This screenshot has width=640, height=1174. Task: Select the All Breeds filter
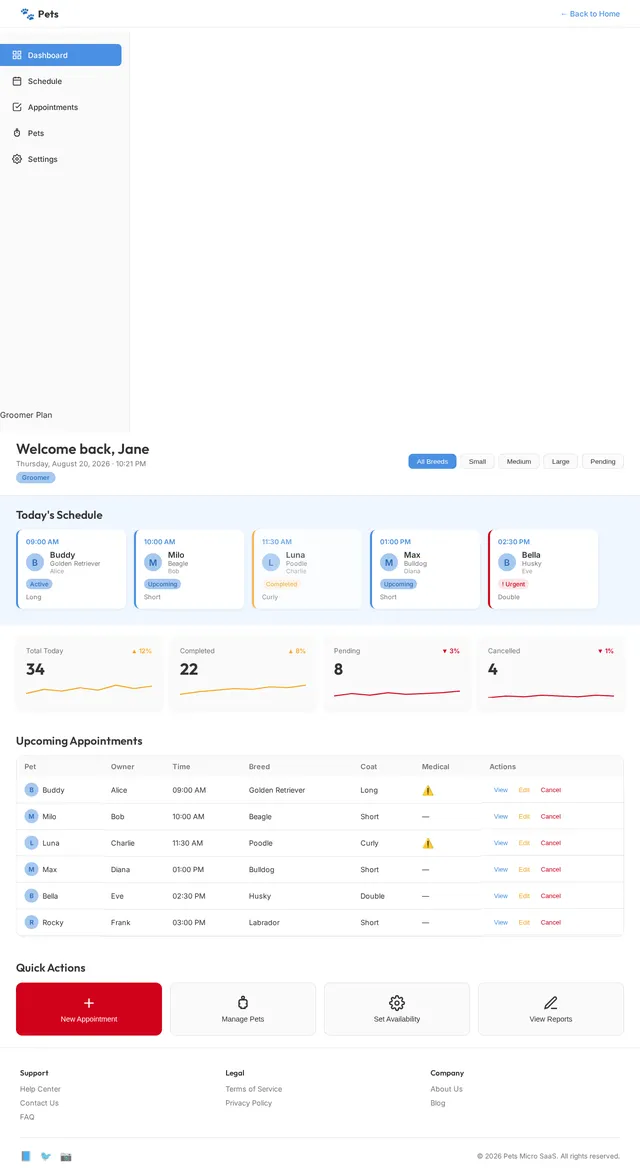tap(432, 462)
